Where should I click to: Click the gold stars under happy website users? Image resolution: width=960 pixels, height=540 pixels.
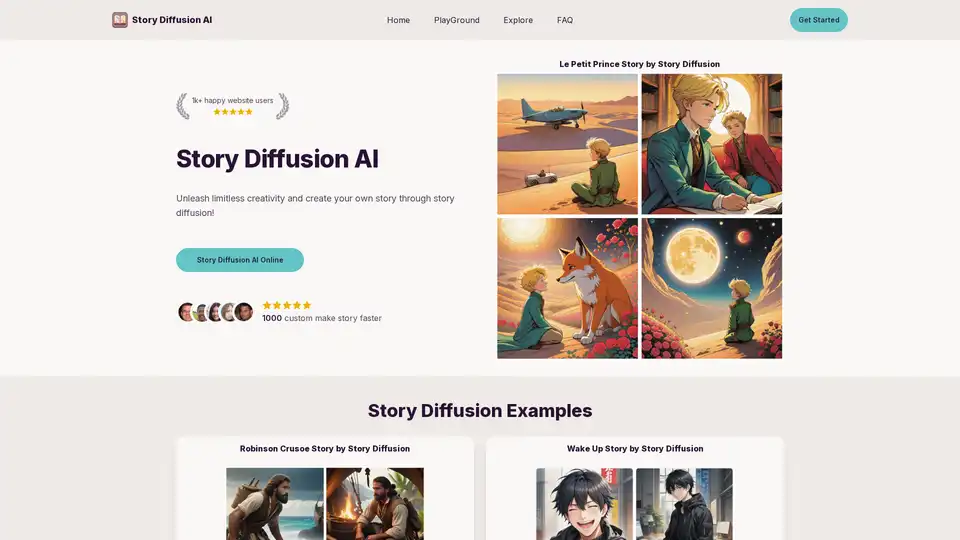click(x=232, y=112)
